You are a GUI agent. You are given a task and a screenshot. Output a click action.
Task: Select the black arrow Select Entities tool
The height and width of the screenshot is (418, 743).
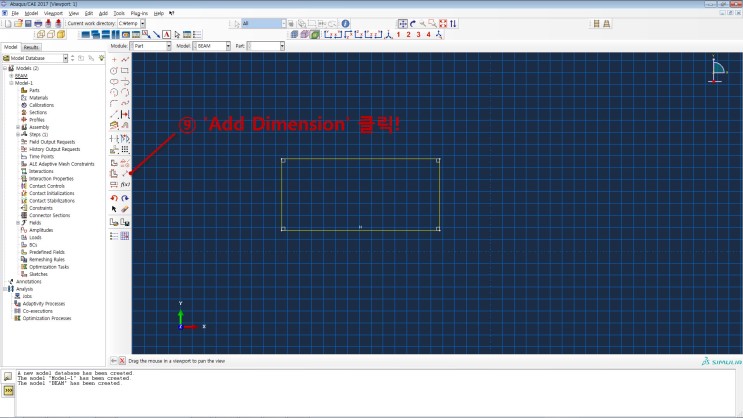tap(114, 209)
